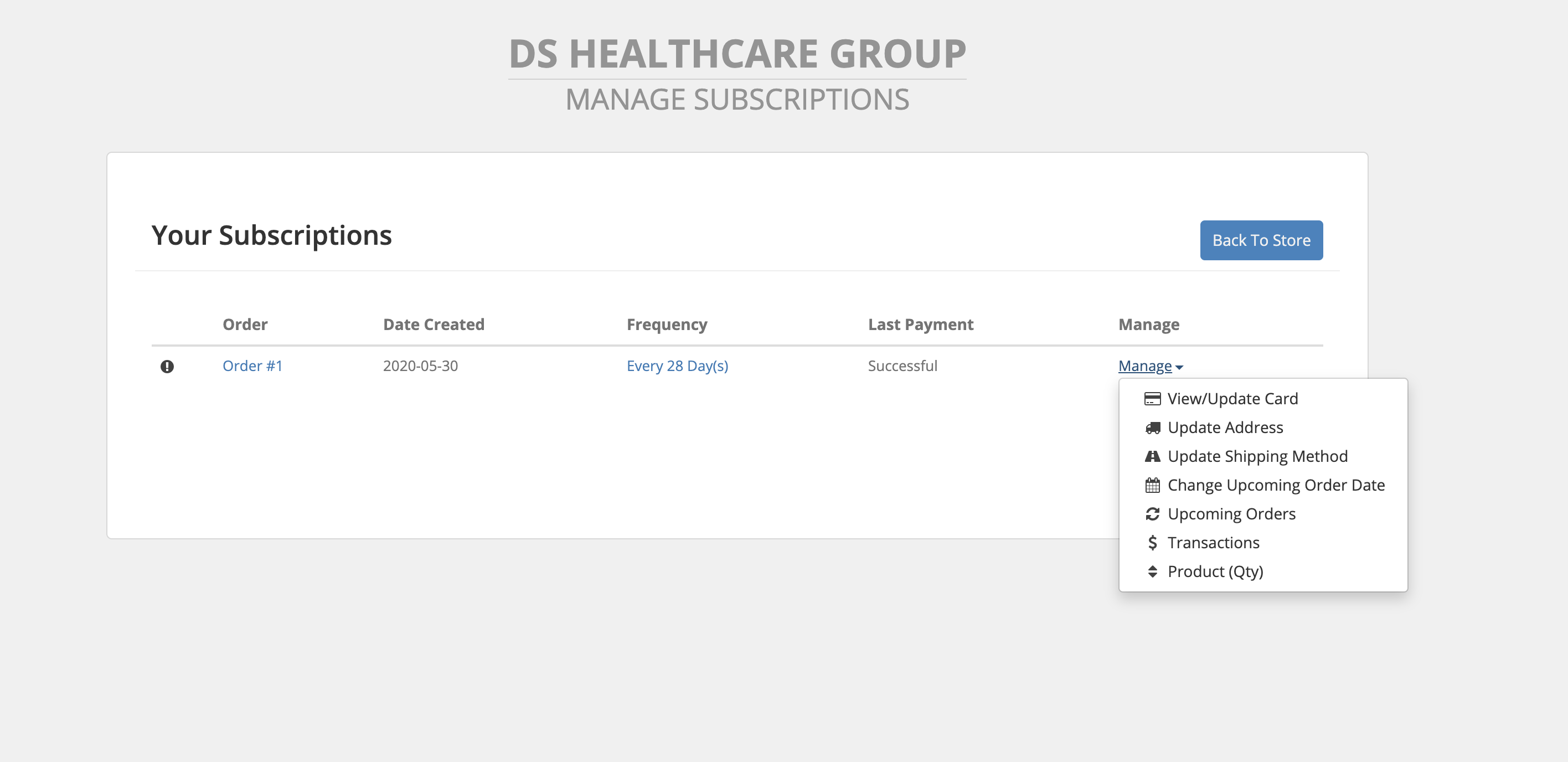Click the dollar sign icon
Image resolution: width=1568 pixels, height=762 pixels.
click(1152, 543)
